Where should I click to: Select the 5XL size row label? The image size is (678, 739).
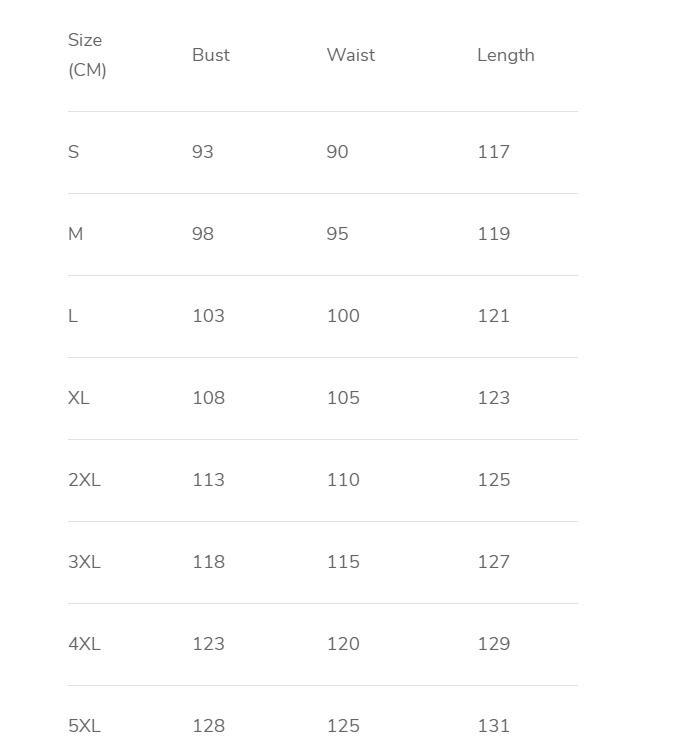click(x=84, y=726)
